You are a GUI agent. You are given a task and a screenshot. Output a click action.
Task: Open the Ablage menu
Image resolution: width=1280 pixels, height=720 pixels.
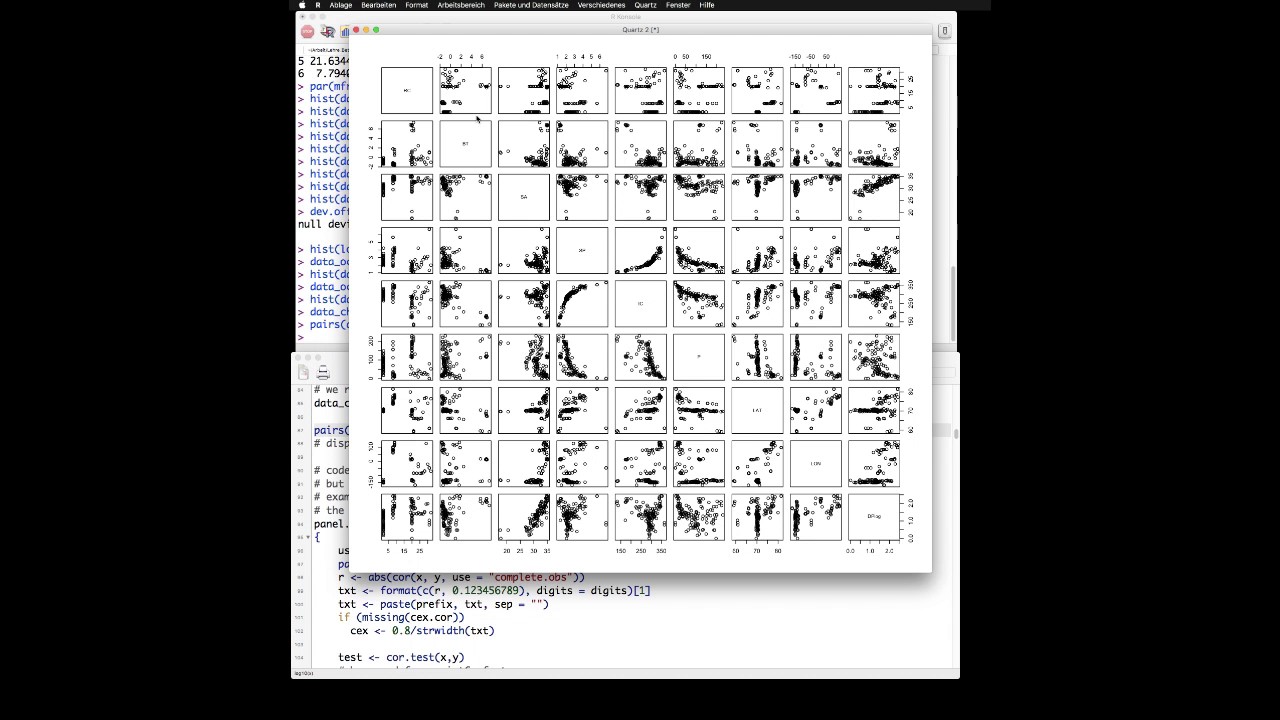(341, 5)
